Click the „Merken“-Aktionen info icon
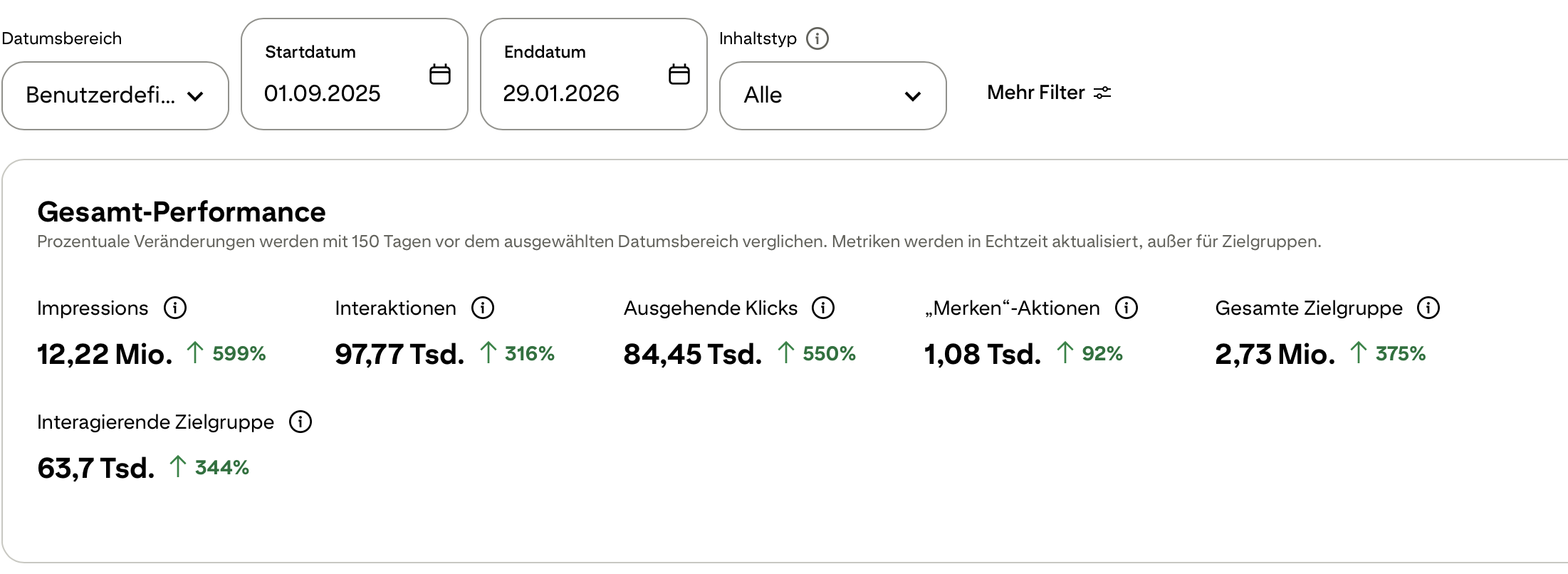The height and width of the screenshot is (574, 1568). 1127,308
